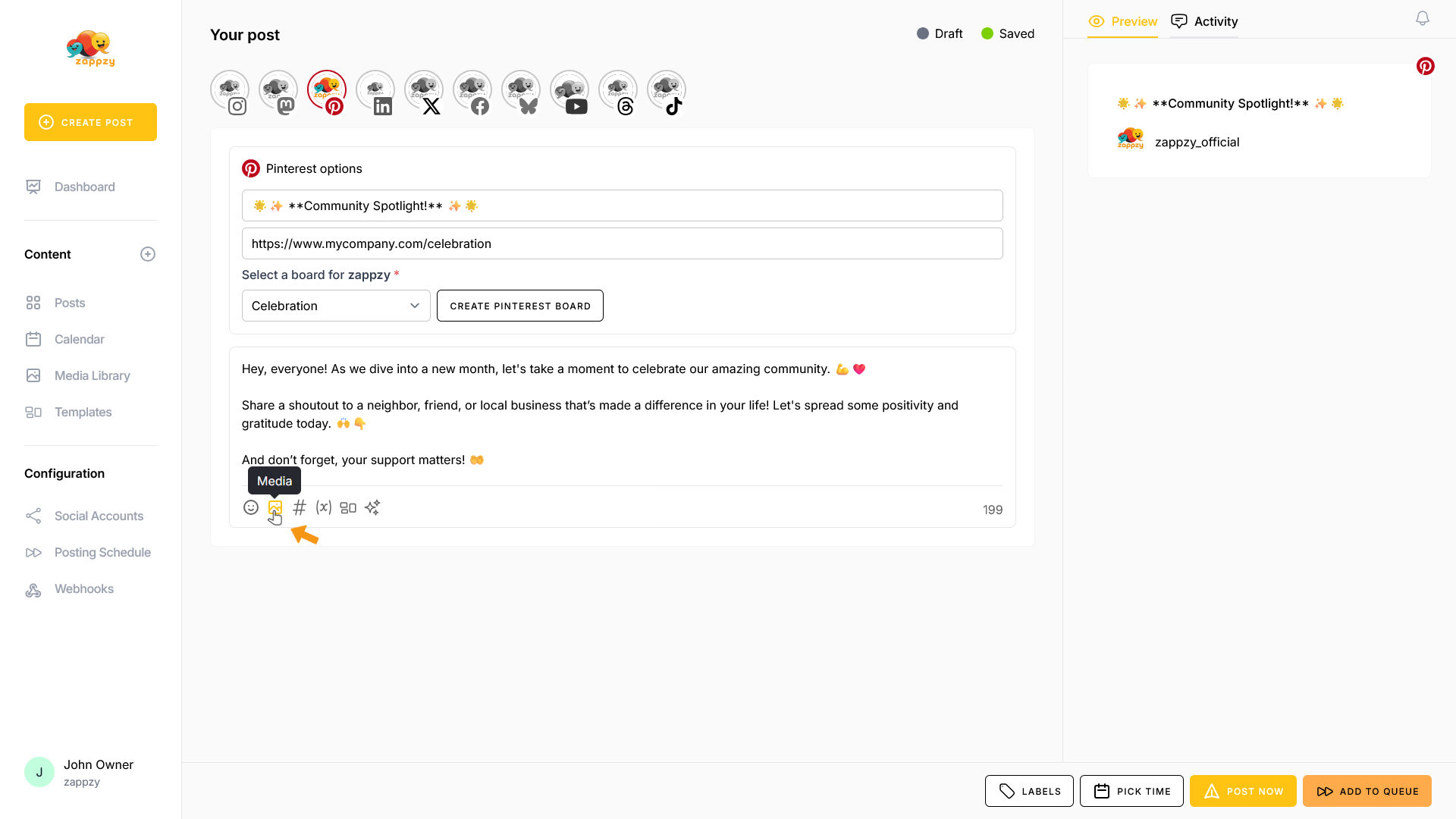Open the AI assistant sparkle icon
1456x819 pixels.
click(x=372, y=508)
